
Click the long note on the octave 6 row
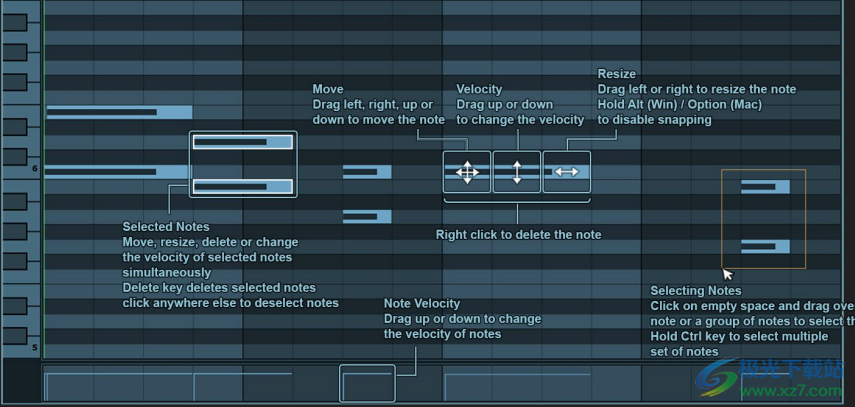coord(115,172)
